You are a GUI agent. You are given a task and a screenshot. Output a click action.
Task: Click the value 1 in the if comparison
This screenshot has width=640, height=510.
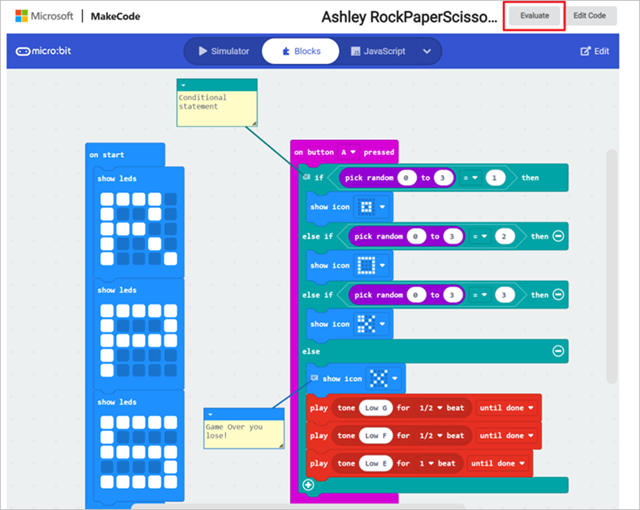coord(495,177)
